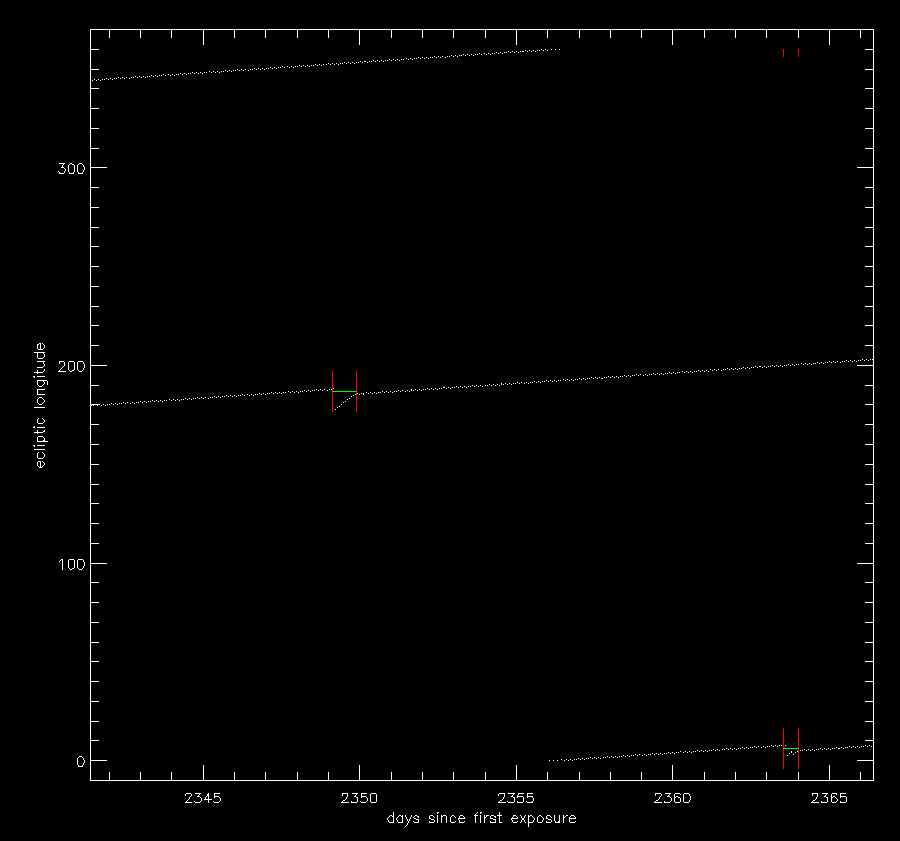Click the left red marker near longitude 0
900x841 pixels.
783,749
